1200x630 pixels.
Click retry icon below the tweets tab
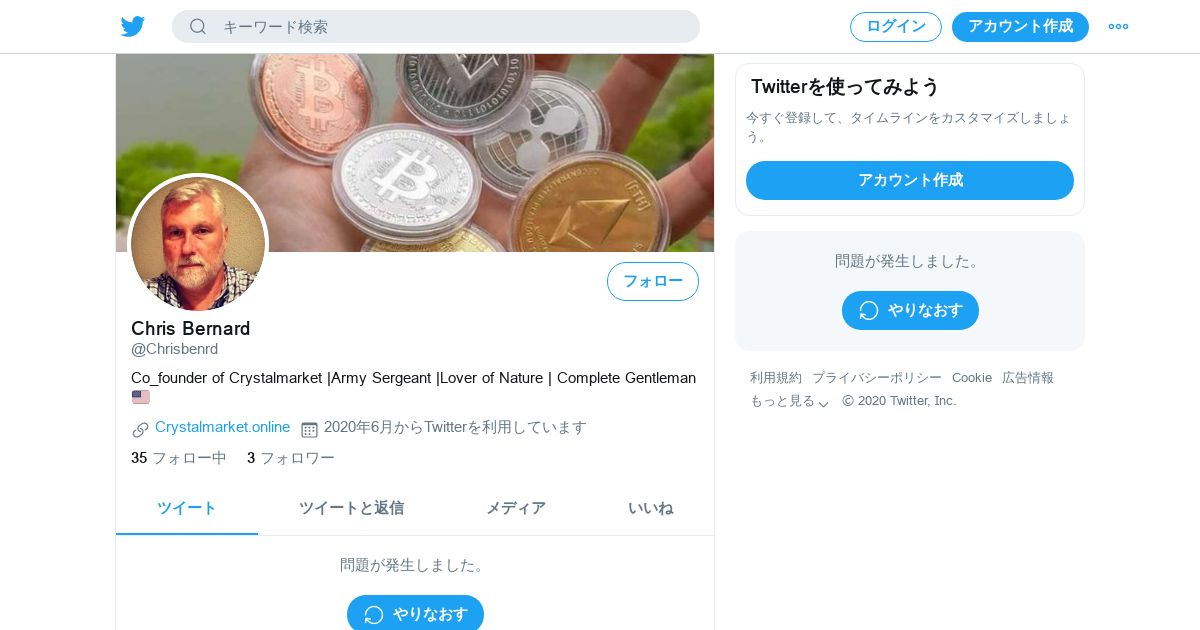pos(374,614)
